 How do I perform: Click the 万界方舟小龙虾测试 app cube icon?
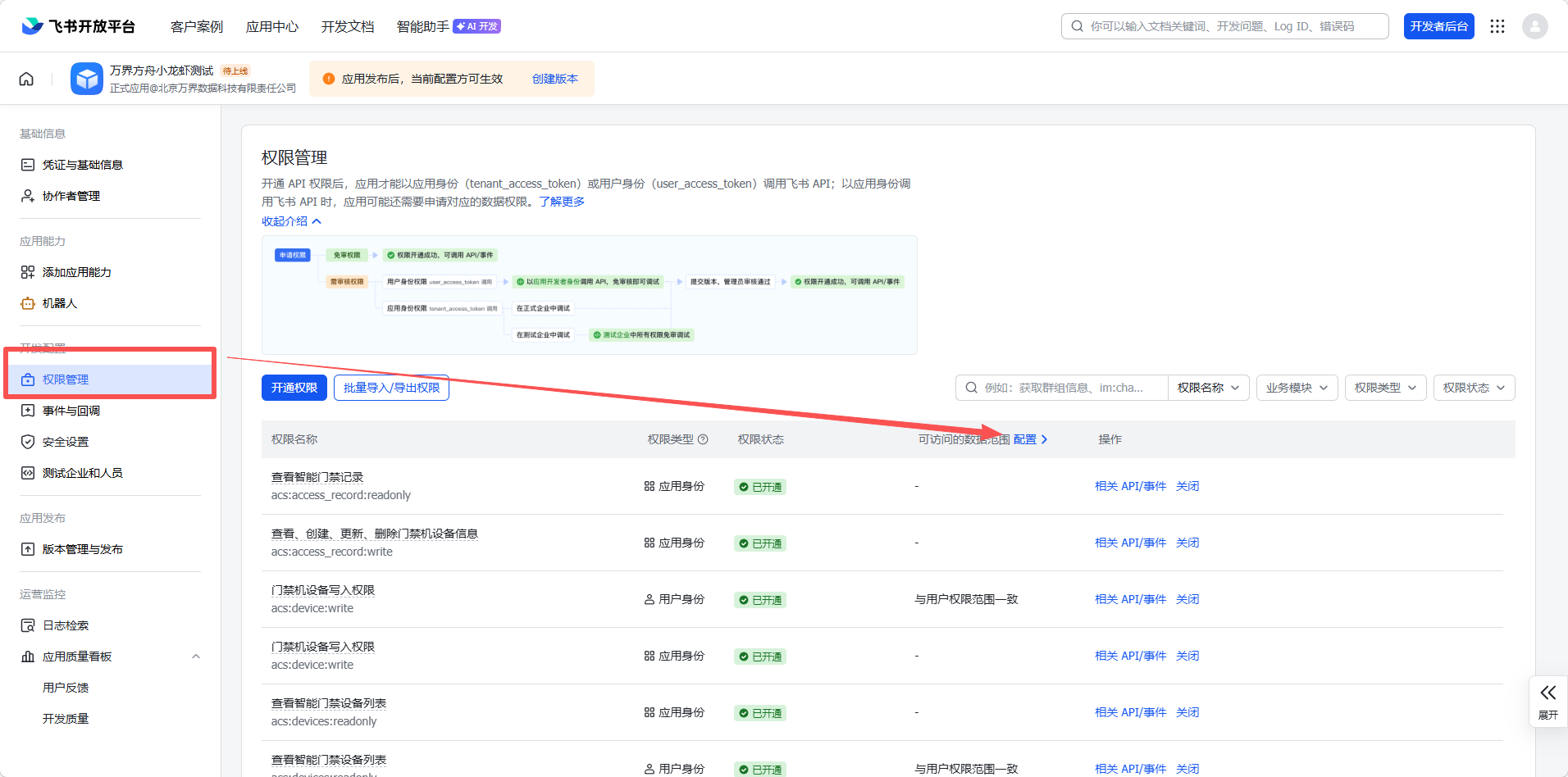[x=87, y=79]
